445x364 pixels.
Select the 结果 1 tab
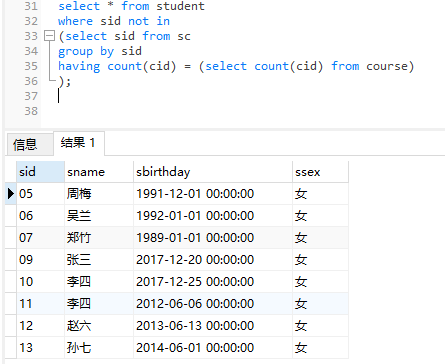click(x=79, y=143)
